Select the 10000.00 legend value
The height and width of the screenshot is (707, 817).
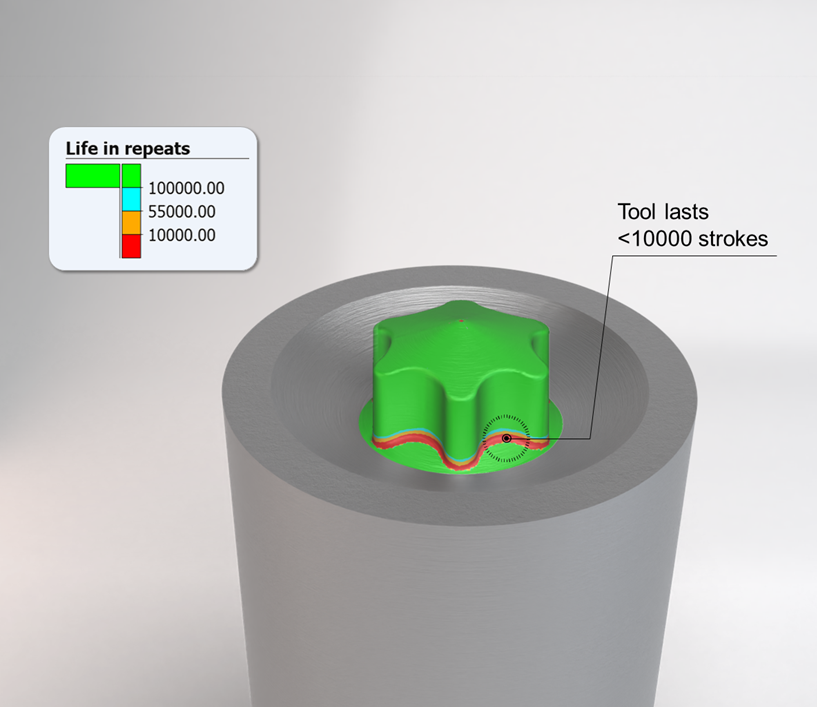[182, 235]
